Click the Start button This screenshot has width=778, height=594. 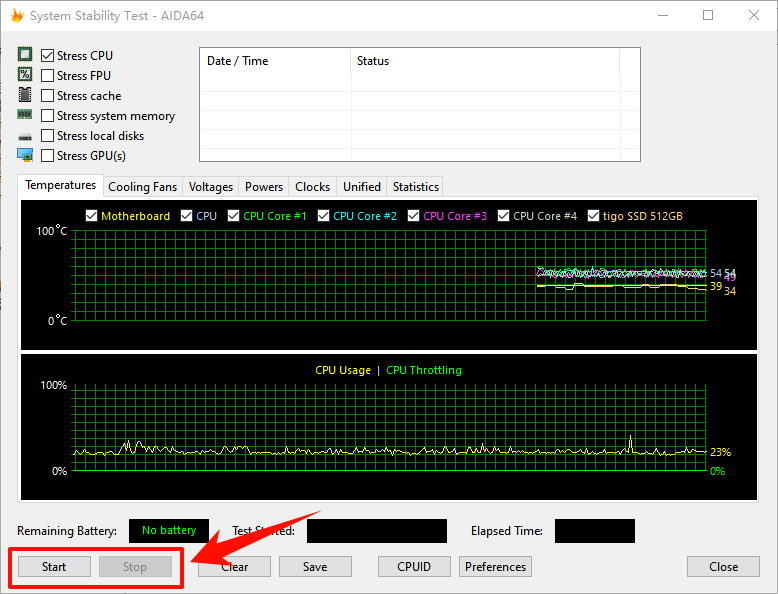(x=54, y=567)
